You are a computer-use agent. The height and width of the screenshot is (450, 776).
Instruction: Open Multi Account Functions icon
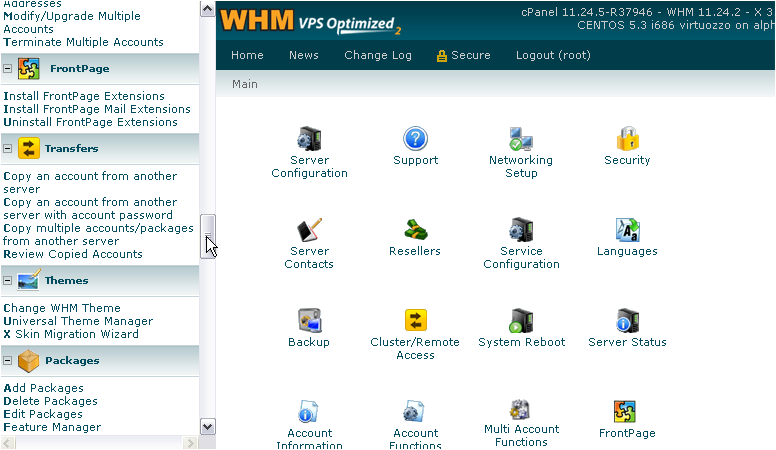[x=521, y=410]
